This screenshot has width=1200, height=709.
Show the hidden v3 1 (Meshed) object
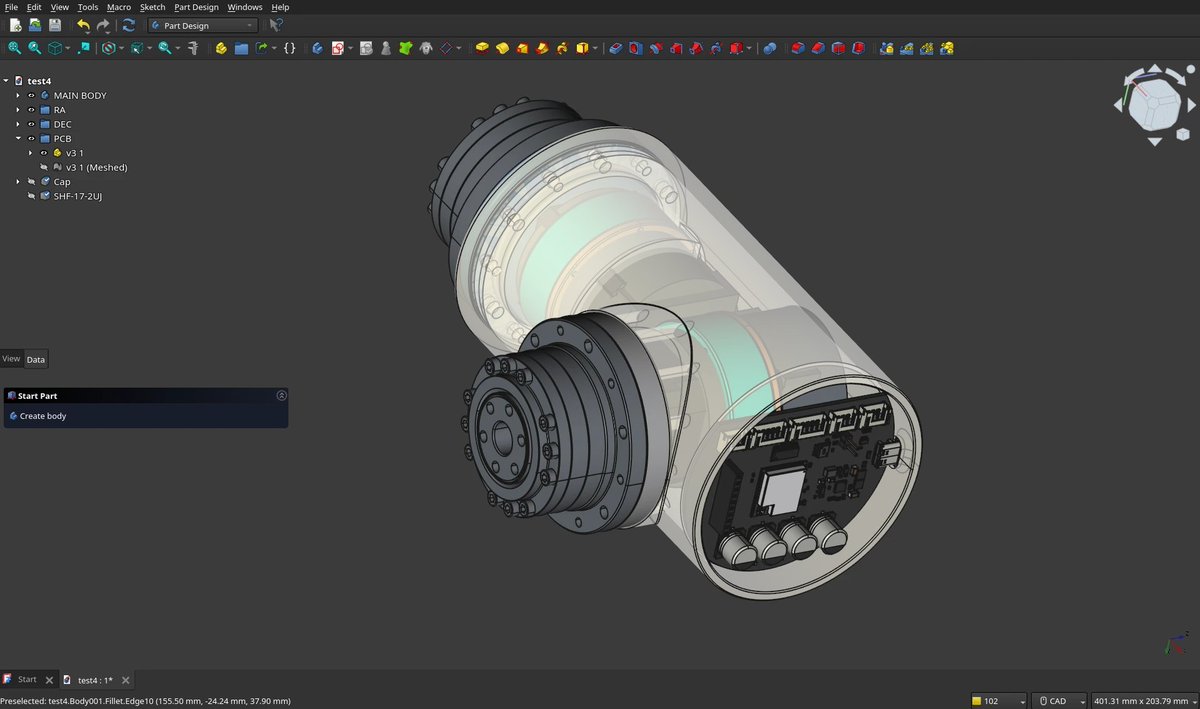[x=44, y=167]
